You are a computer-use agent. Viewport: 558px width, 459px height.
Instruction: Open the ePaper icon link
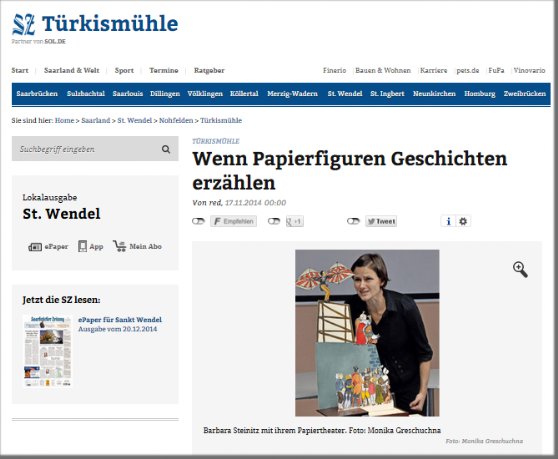tap(35, 247)
